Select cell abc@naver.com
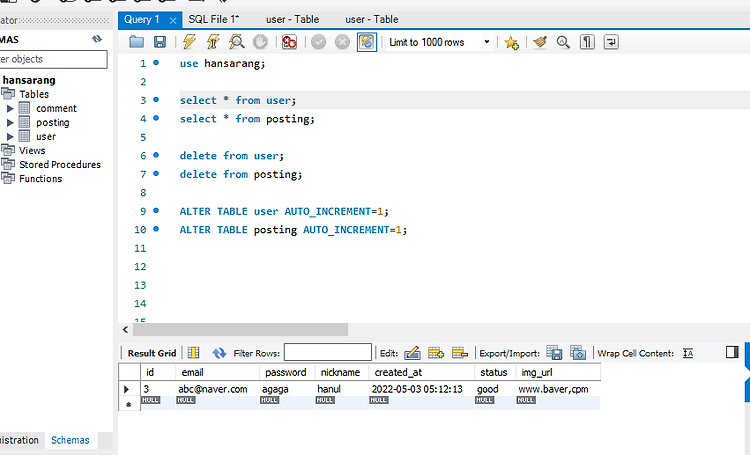 (x=218, y=389)
